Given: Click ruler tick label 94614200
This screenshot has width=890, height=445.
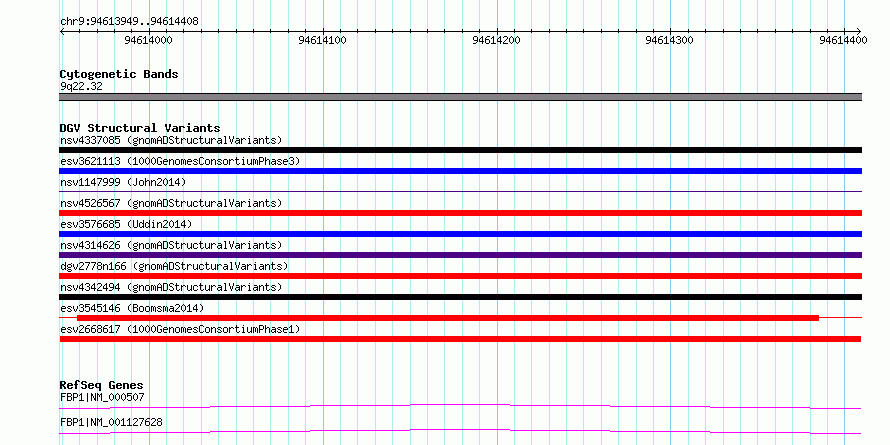Looking at the screenshot, I should tap(496, 41).
